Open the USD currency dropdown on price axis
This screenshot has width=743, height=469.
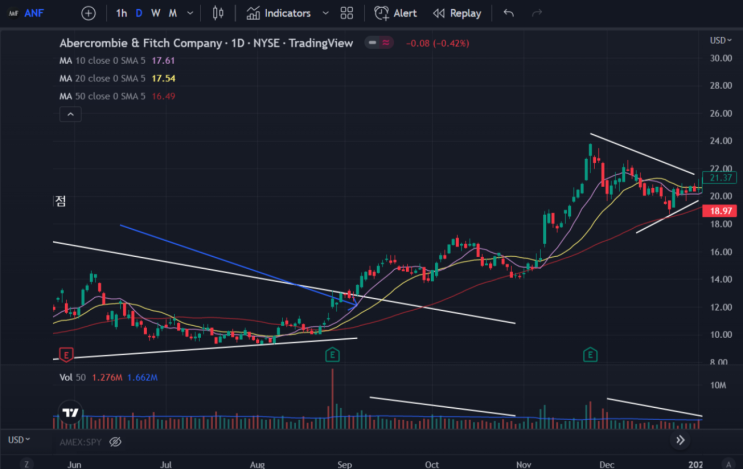pyautogui.click(x=720, y=41)
